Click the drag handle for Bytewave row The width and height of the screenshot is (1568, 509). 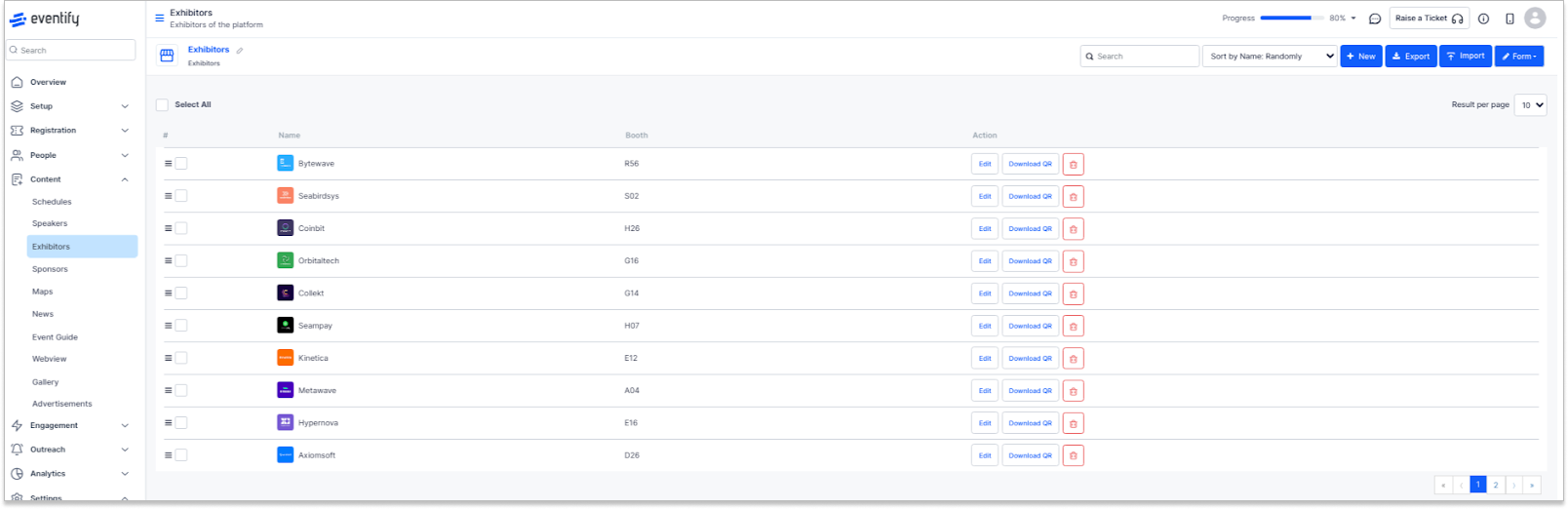pos(168,164)
